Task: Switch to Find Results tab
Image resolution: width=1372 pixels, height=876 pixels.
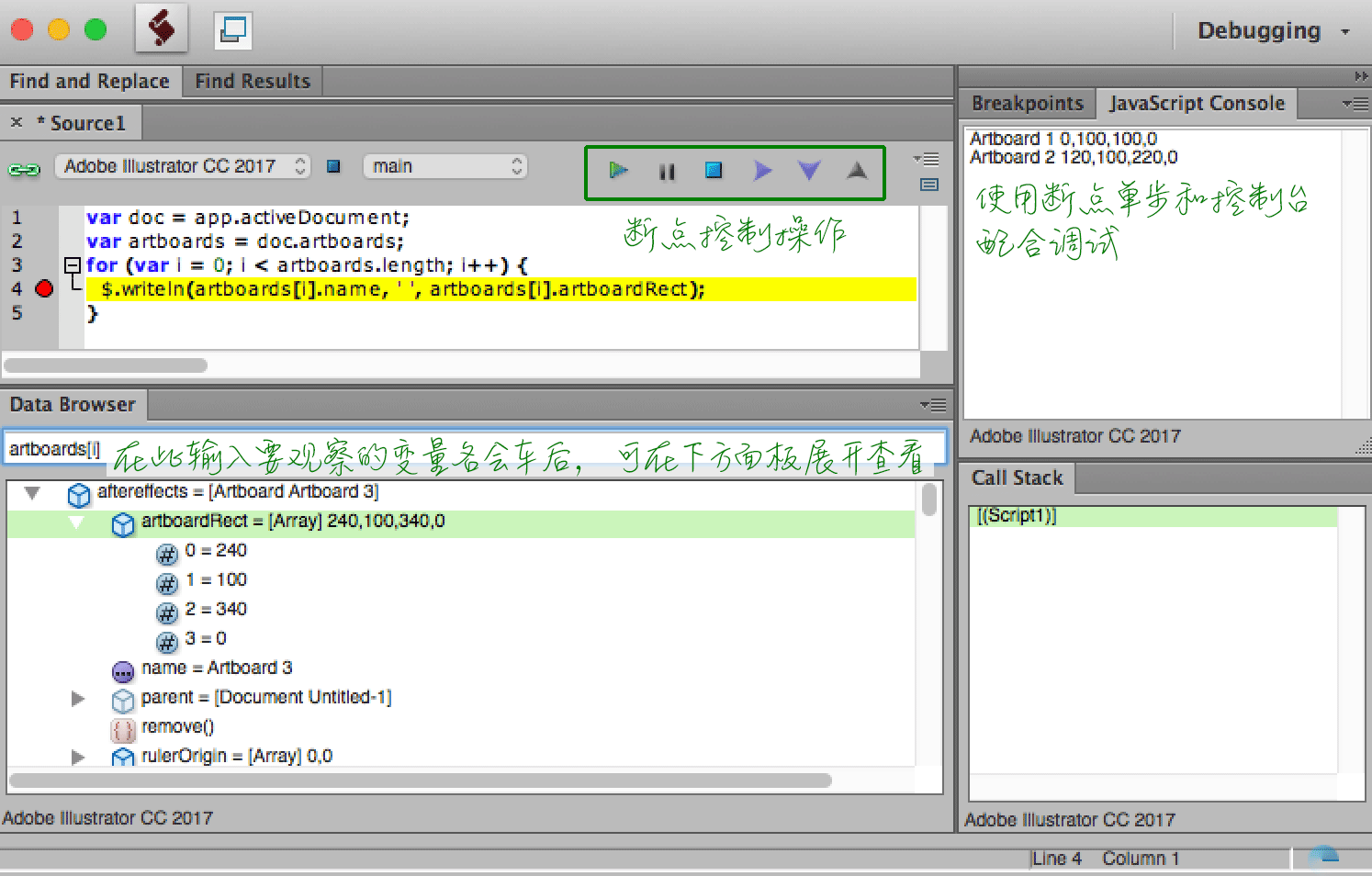Action: pyautogui.click(x=253, y=81)
